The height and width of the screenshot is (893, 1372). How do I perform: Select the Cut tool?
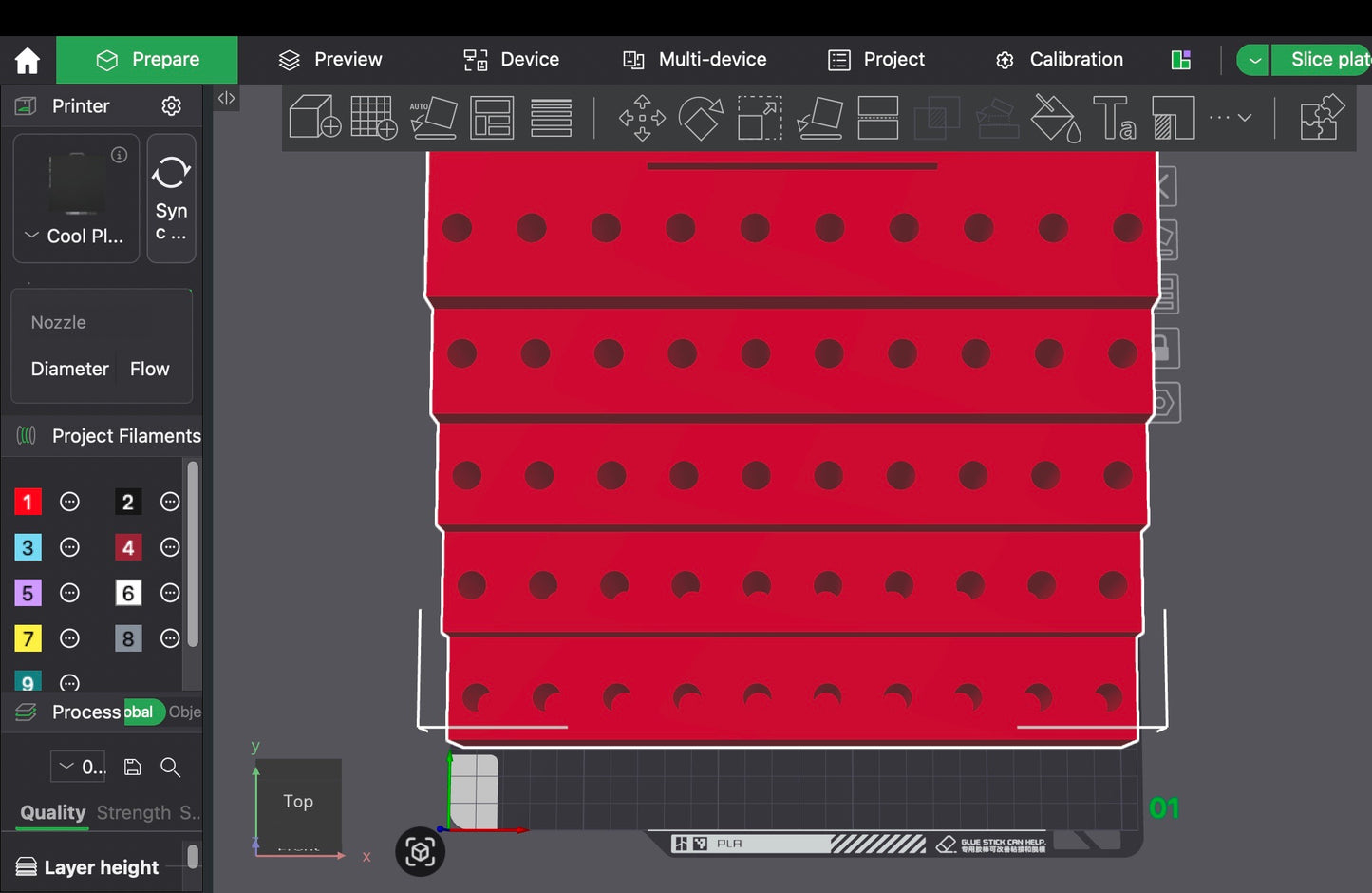[x=878, y=118]
